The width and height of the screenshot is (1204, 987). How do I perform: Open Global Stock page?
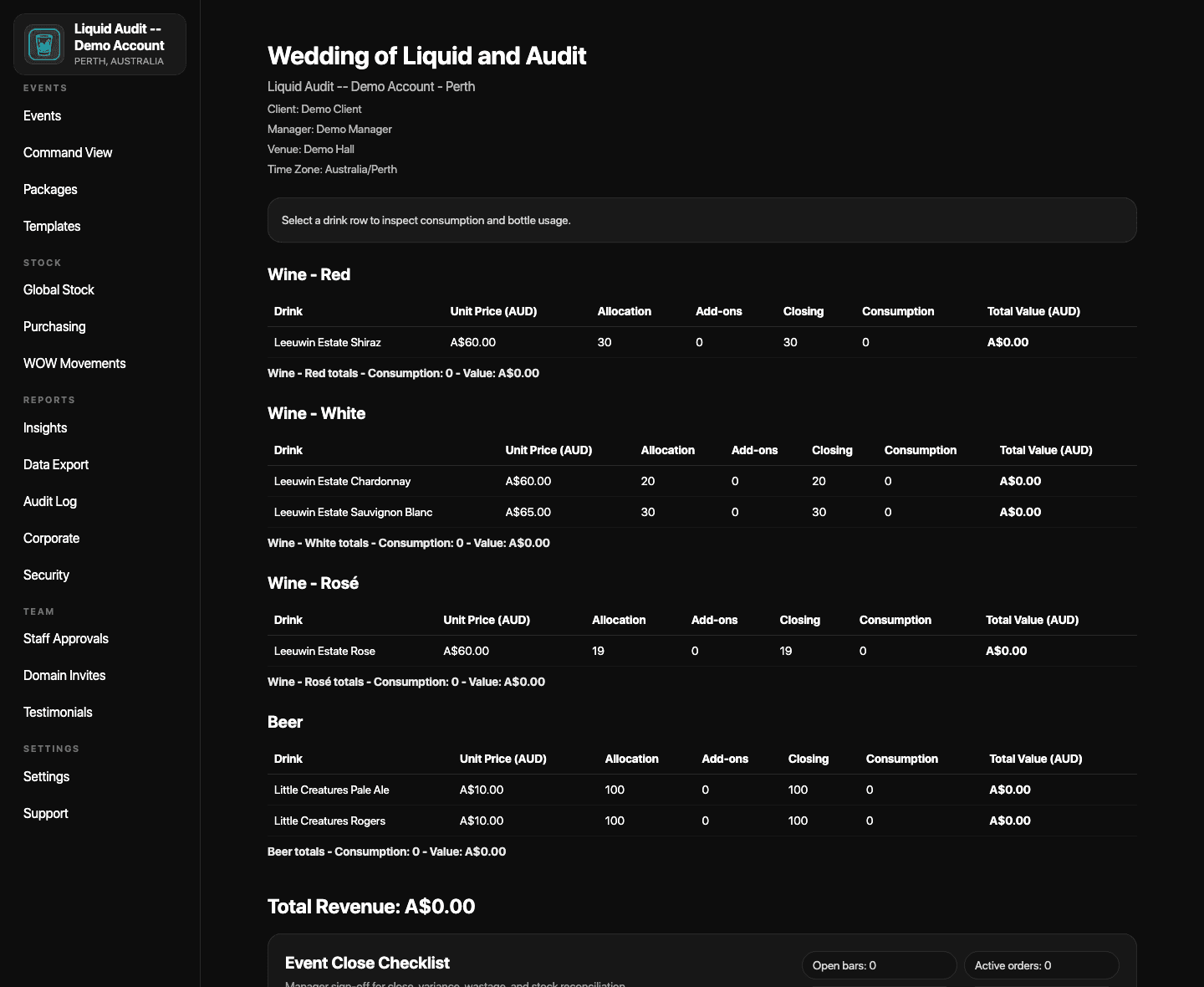pos(59,289)
